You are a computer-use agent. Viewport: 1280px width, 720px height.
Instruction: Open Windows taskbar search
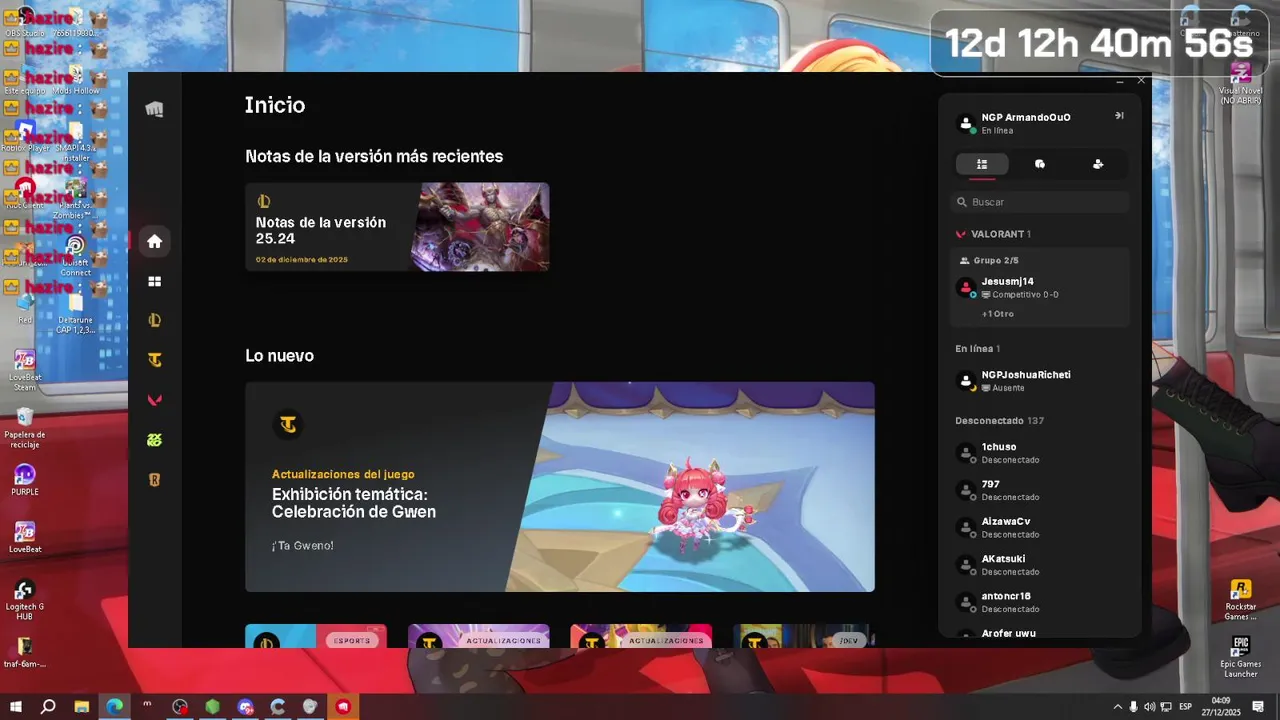[x=48, y=707]
